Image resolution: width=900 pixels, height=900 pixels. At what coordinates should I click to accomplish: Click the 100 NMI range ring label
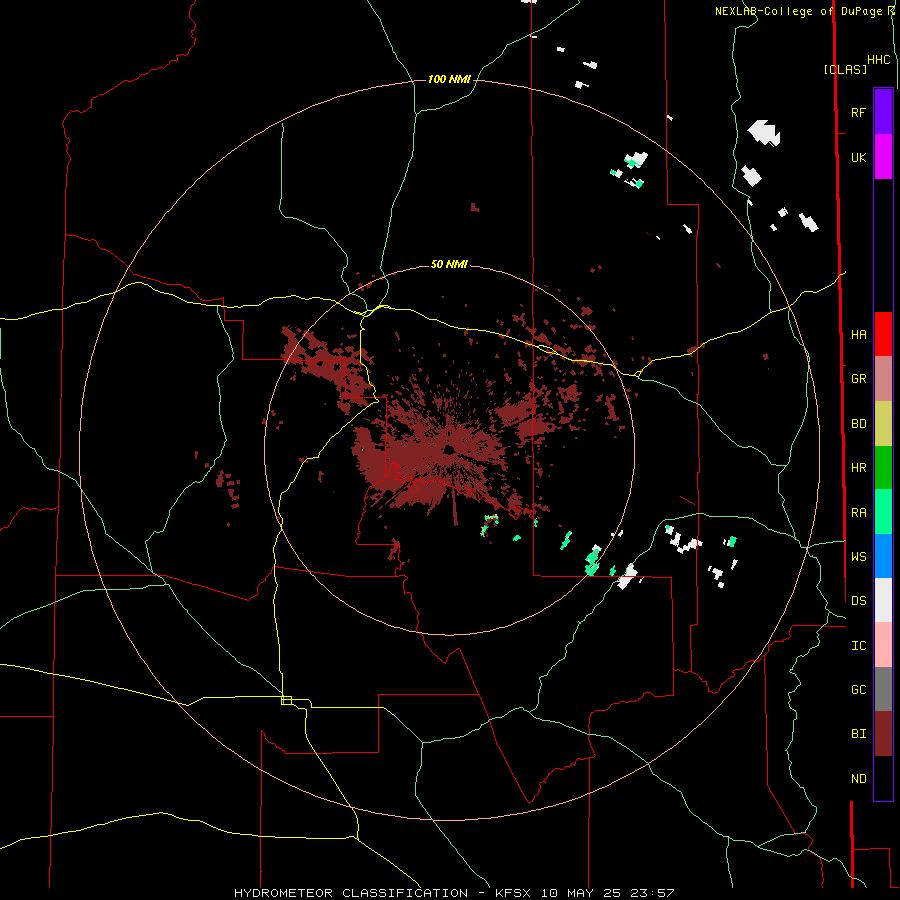pyautogui.click(x=449, y=79)
